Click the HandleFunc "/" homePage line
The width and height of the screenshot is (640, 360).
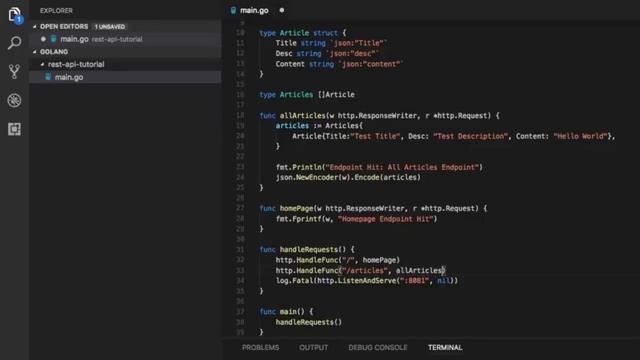point(338,260)
